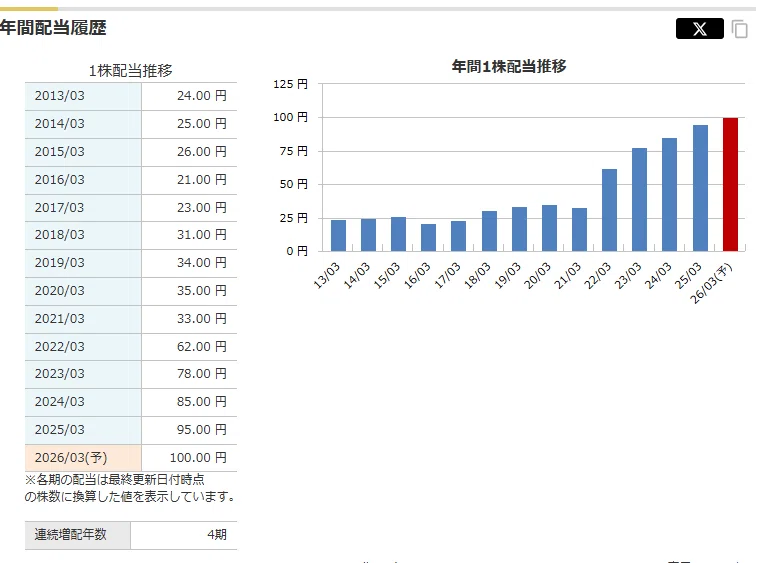761x563 pixels.
Task: Select the 2015/03 row label
Action: (60, 152)
